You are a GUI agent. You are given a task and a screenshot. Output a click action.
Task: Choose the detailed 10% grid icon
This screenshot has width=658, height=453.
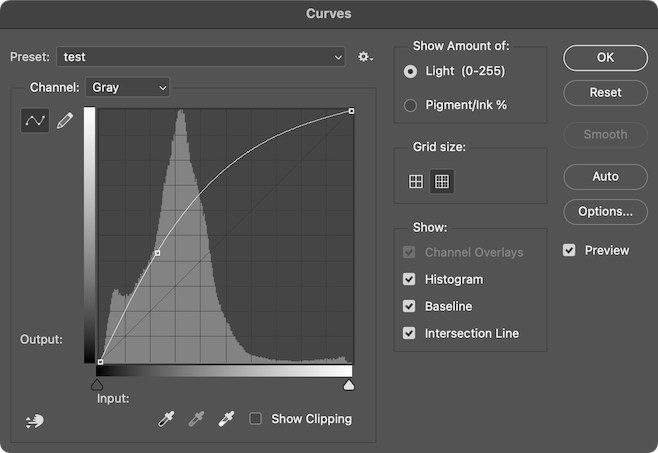(442, 181)
